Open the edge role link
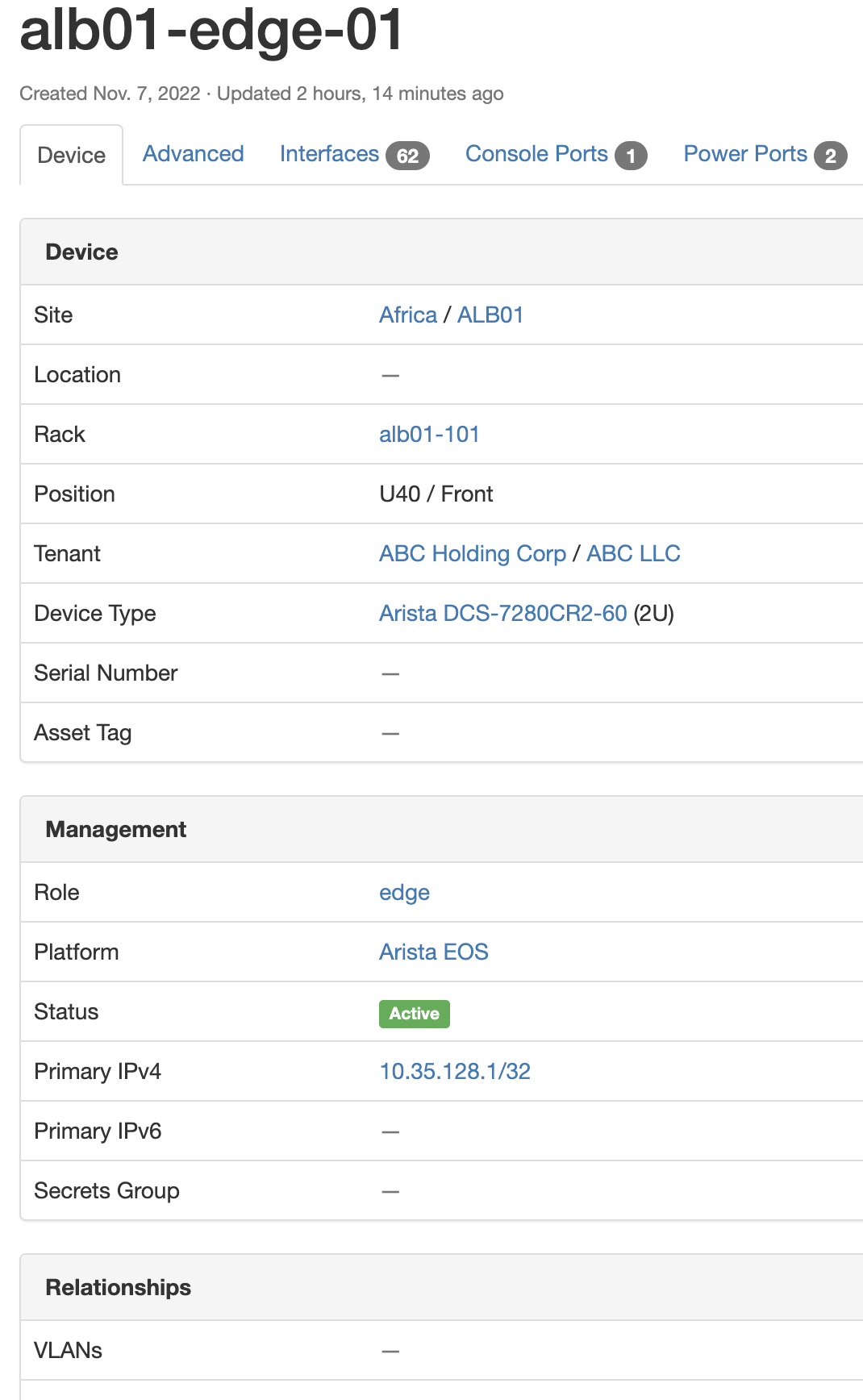Screen dimensions: 863x1400 click(x=404, y=892)
